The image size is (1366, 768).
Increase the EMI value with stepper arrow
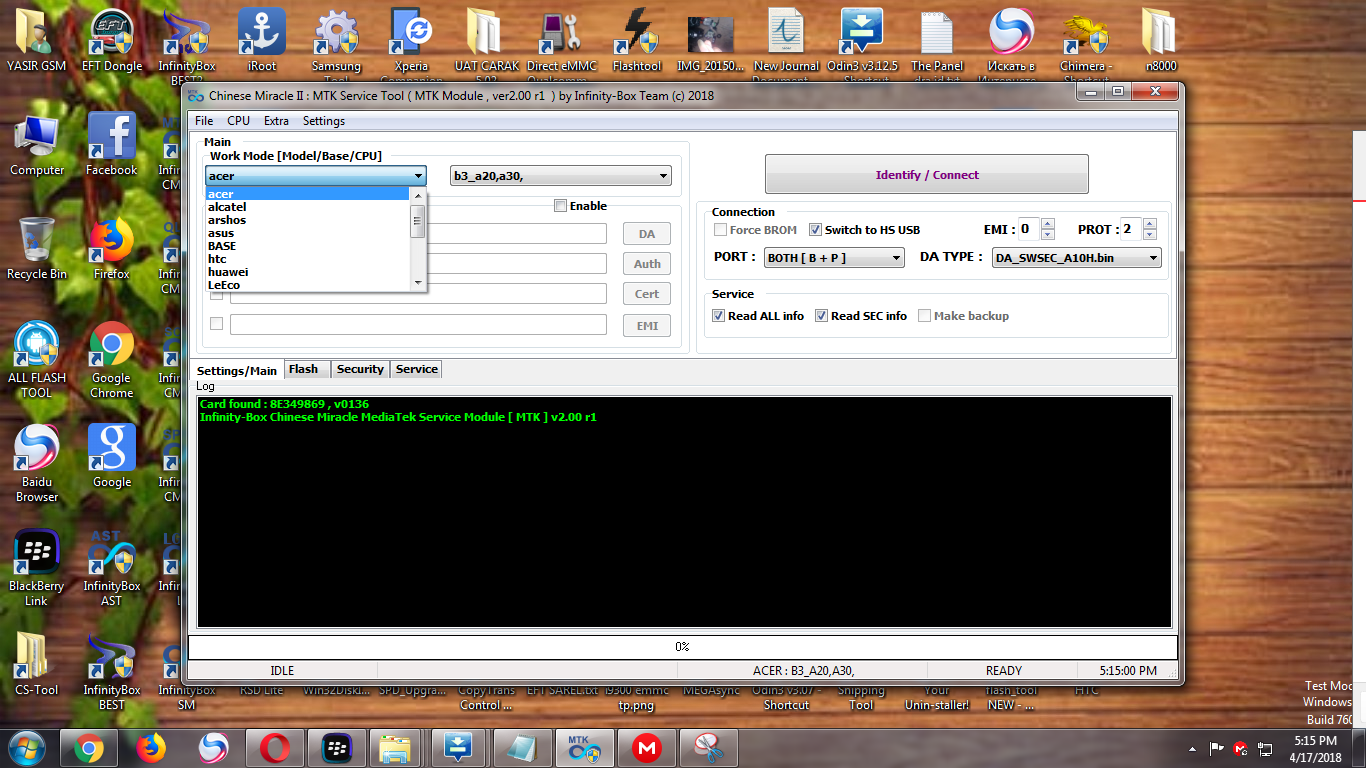click(x=1047, y=224)
